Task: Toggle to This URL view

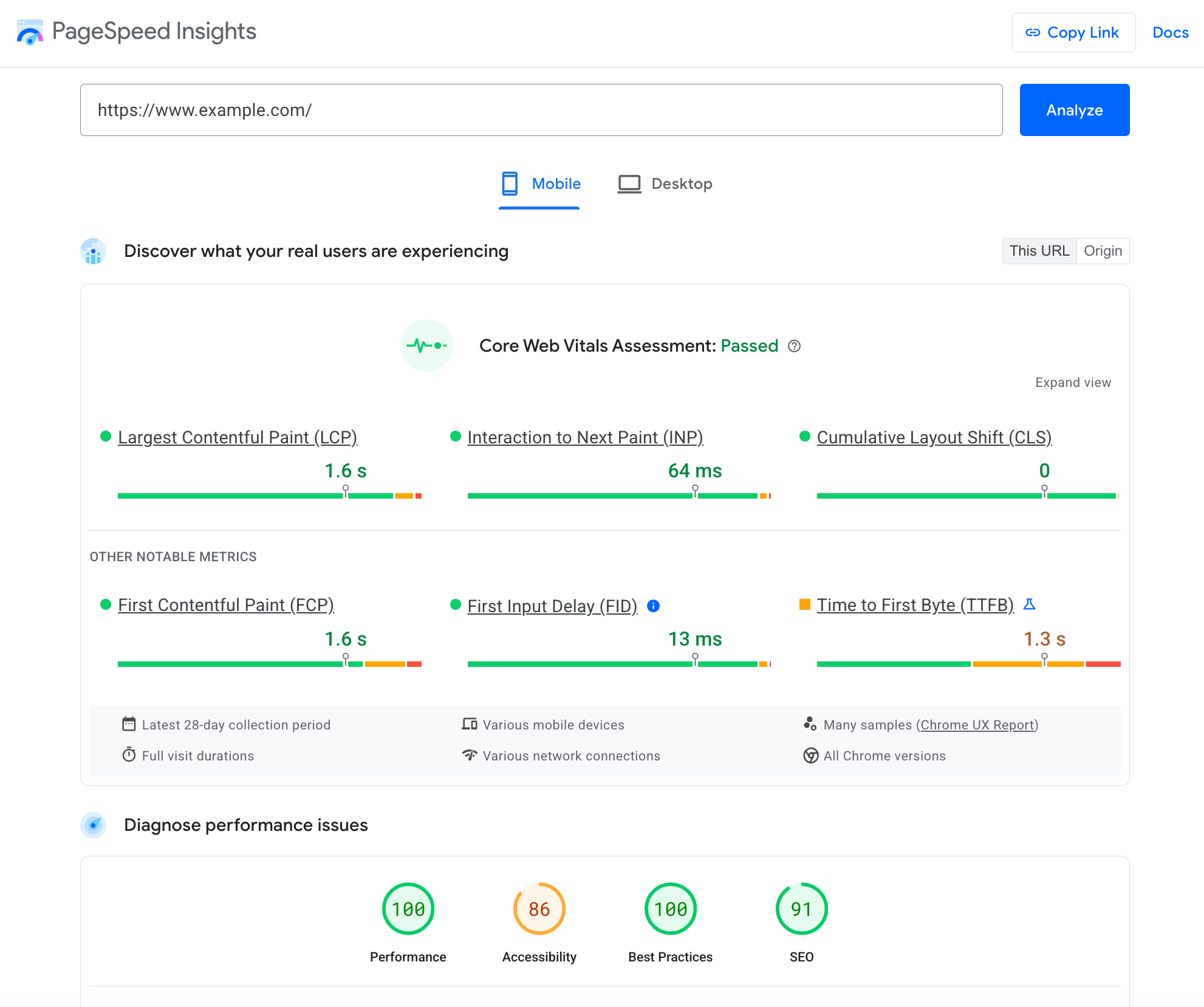Action: click(1038, 251)
